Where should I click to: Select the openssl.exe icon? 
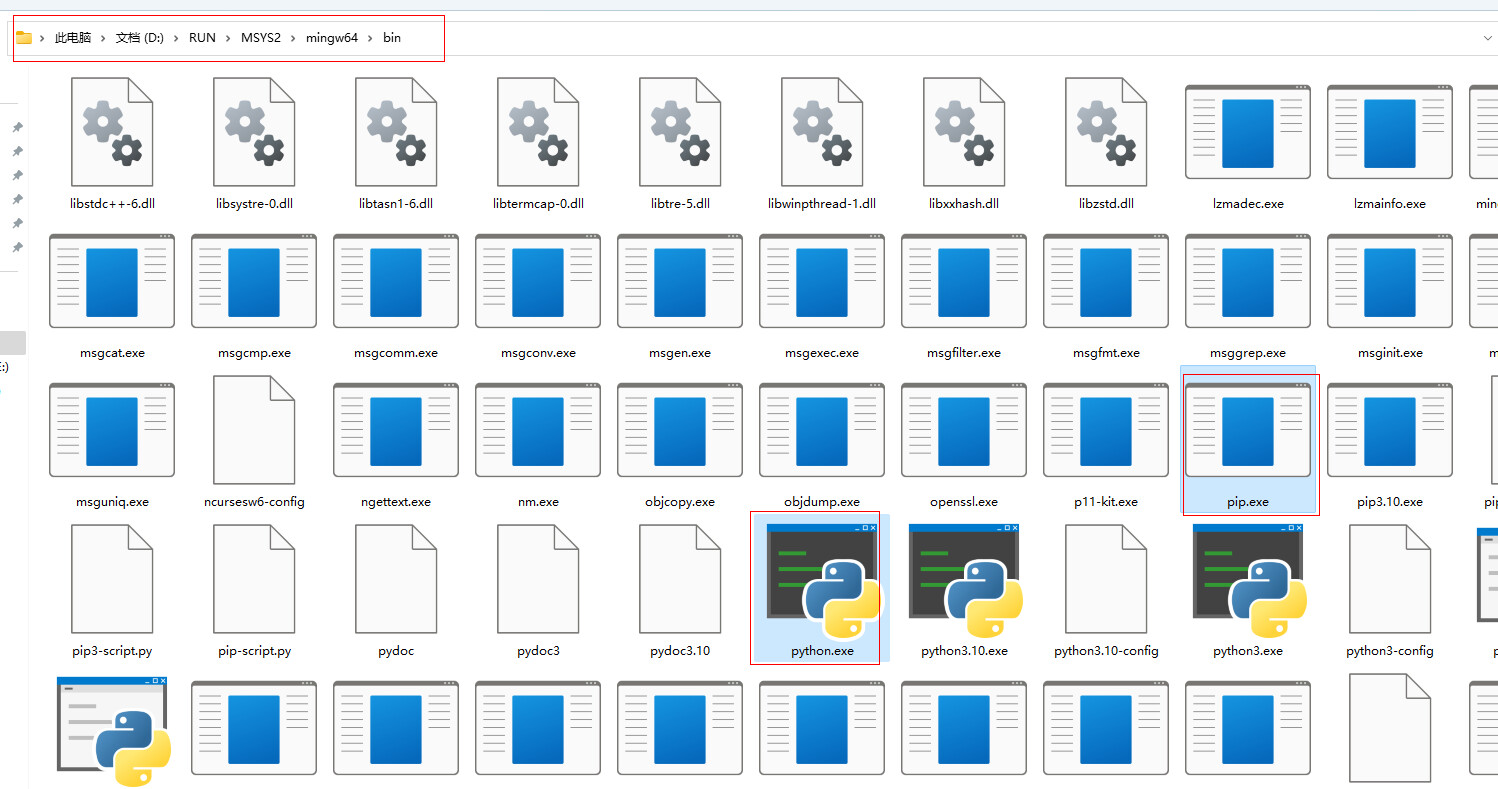click(x=964, y=430)
